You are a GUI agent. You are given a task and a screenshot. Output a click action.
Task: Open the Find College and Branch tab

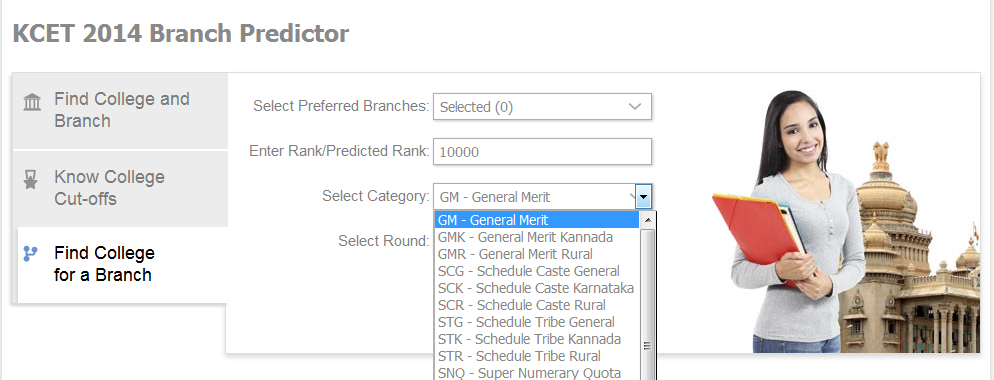click(120, 110)
